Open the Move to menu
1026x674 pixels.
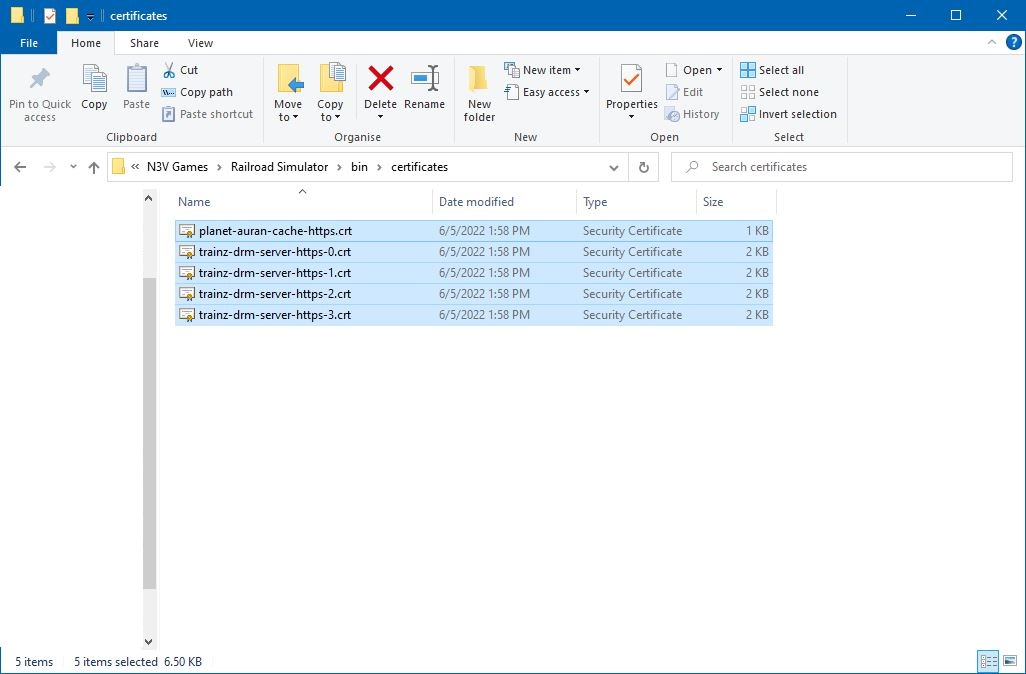pyautogui.click(x=288, y=93)
